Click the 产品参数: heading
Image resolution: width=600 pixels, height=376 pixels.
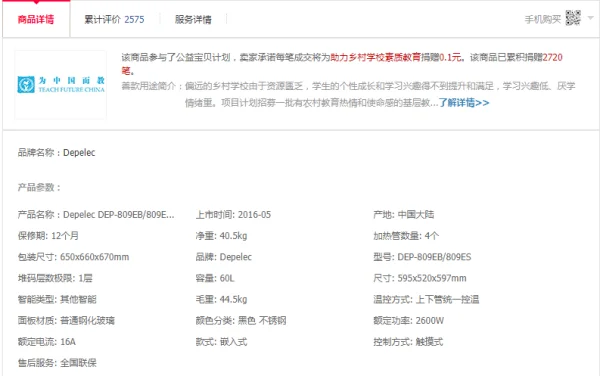click(x=39, y=187)
